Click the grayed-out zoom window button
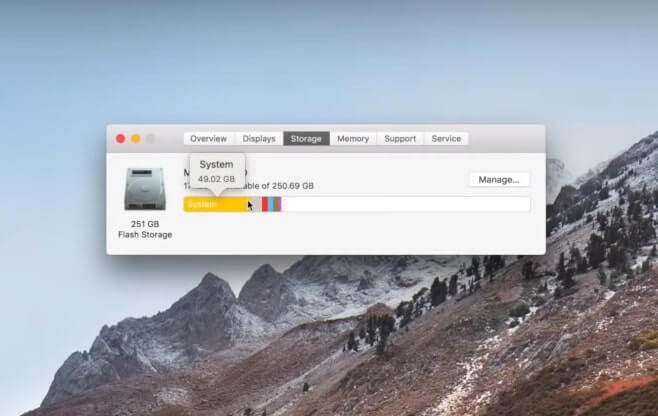The image size is (658, 416). point(151,139)
